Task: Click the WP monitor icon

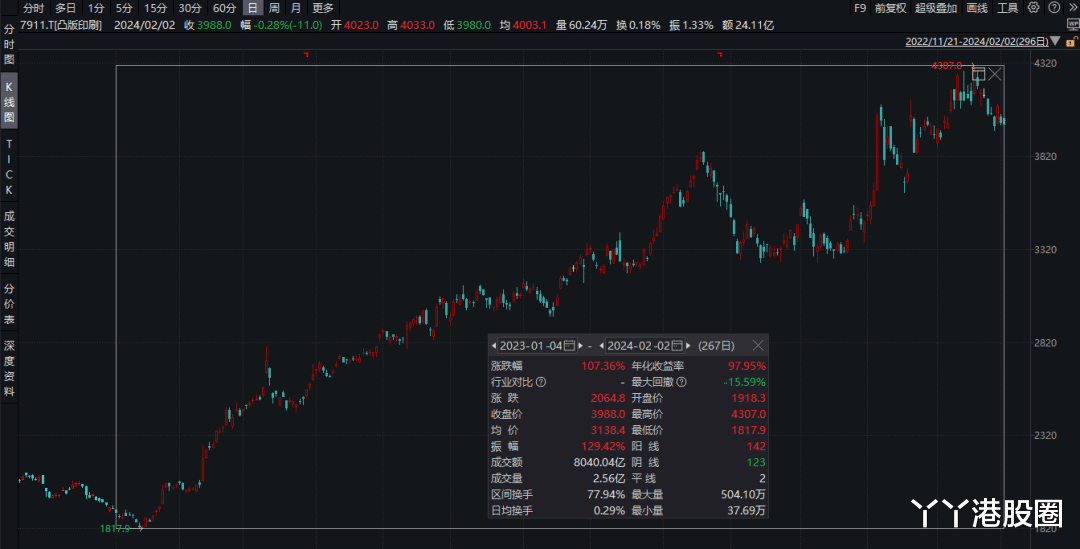Action: [x=1073, y=25]
